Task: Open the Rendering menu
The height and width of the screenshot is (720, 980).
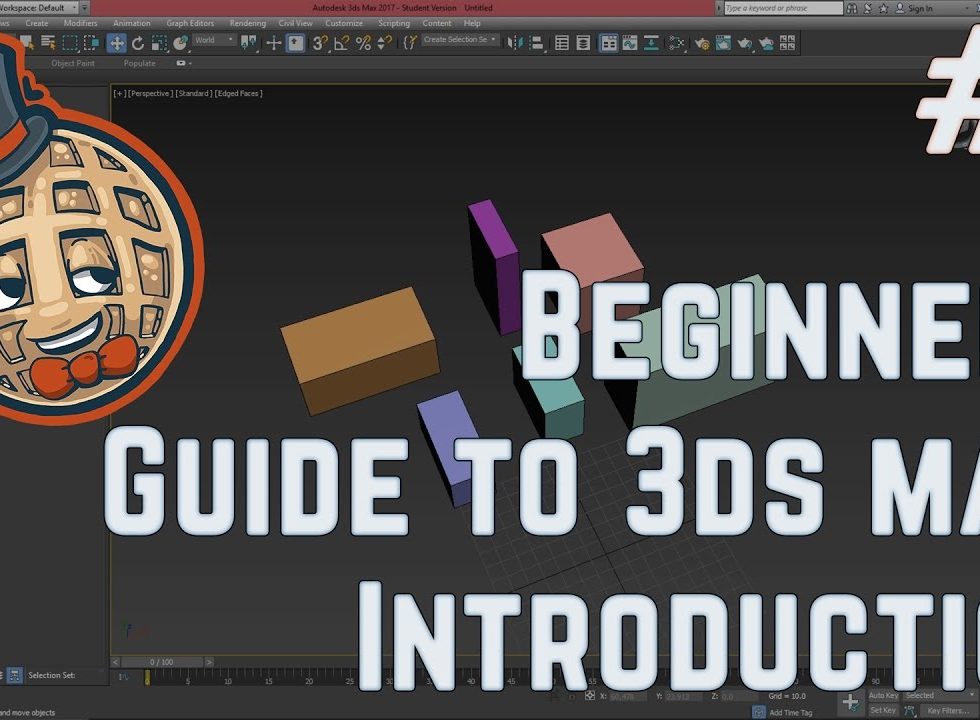Action: pyautogui.click(x=248, y=23)
